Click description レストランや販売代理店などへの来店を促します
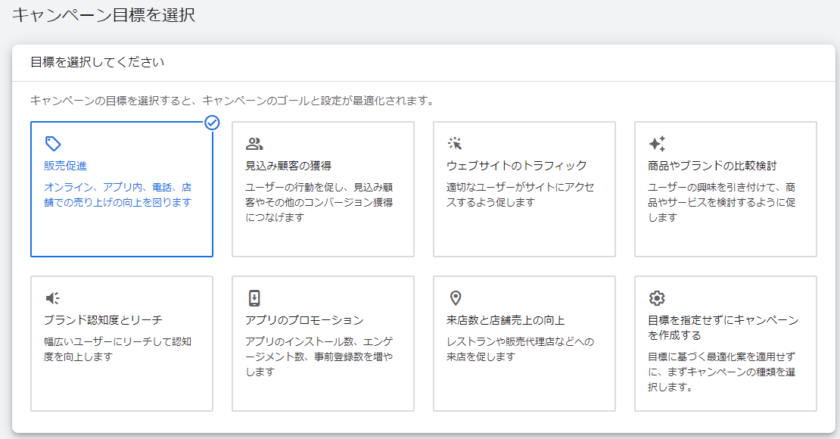Screen dimensions: 840x439 coord(520,349)
